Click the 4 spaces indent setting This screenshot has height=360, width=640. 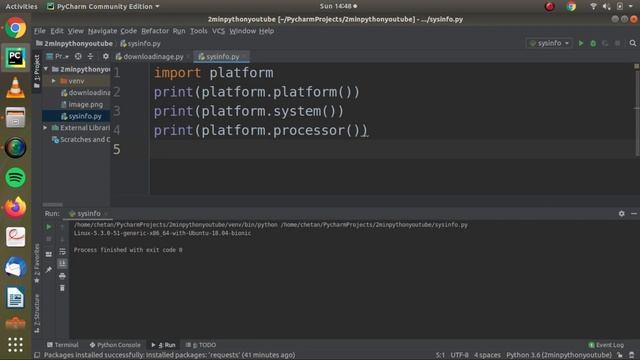(x=487, y=355)
